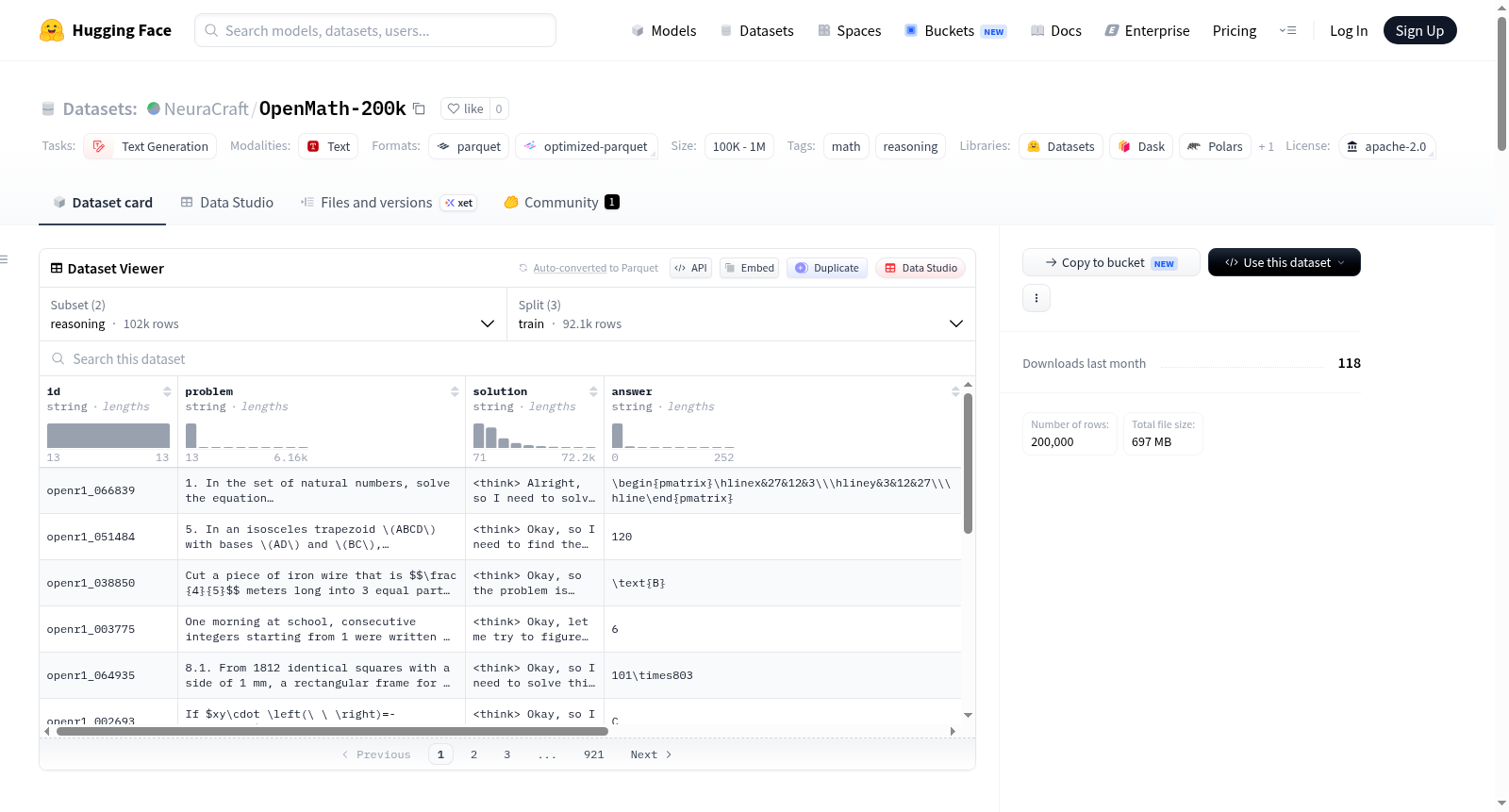The height and width of the screenshot is (812, 1509).
Task: Open the Pricing page link
Action: pos(1235,30)
